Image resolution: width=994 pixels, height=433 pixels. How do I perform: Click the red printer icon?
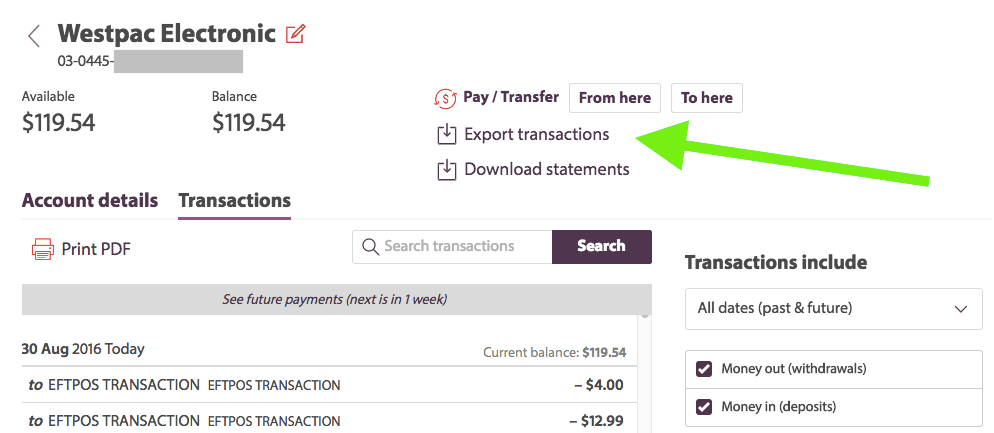(x=42, y=248)
